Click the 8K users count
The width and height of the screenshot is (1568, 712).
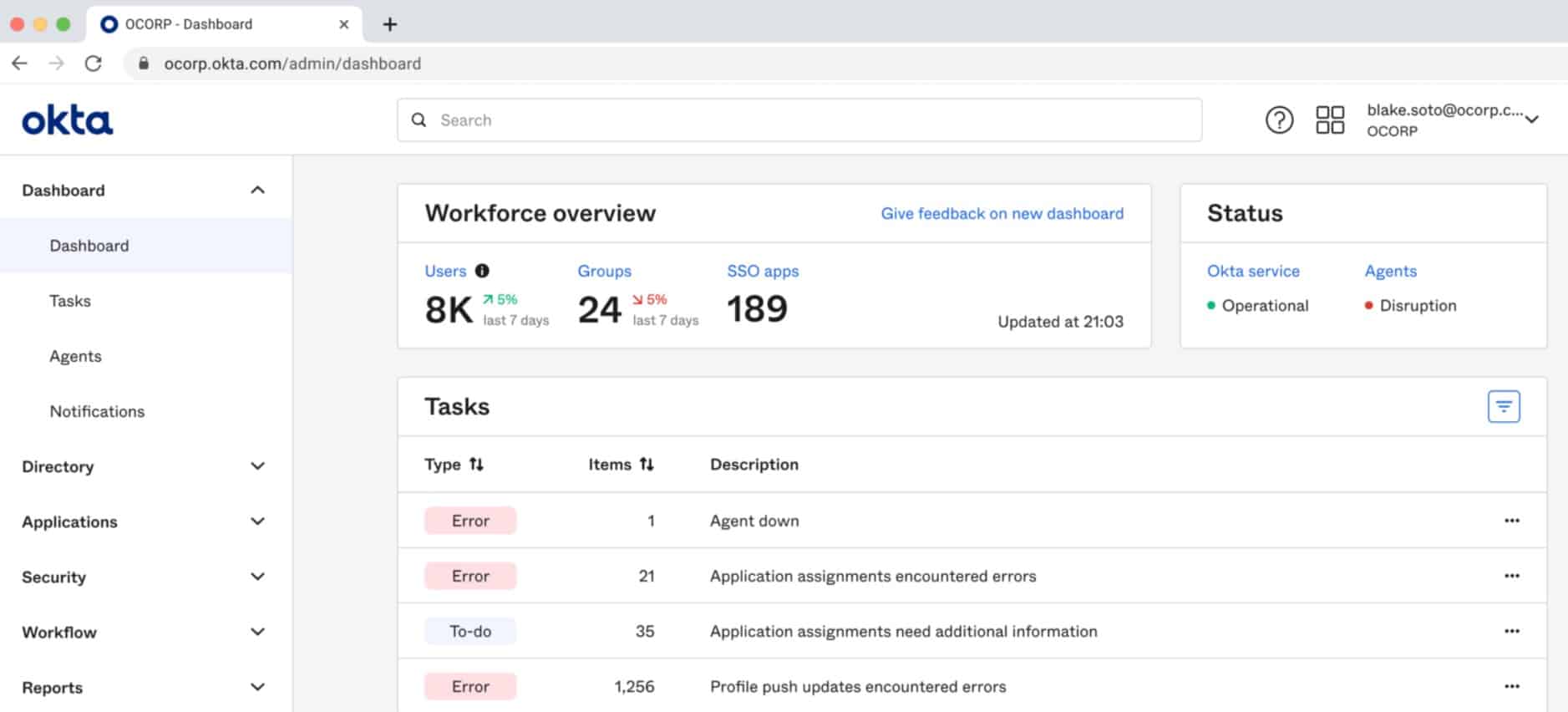(x=449, y=310)
